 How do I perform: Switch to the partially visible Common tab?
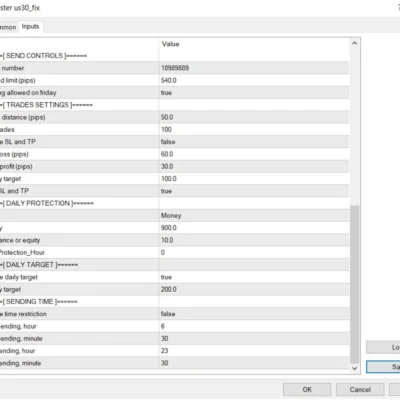8,27
